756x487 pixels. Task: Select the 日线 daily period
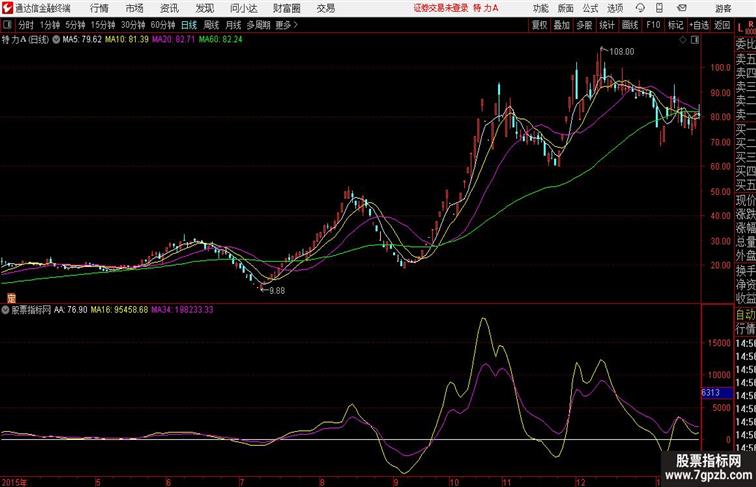click(x=189, y=25)
